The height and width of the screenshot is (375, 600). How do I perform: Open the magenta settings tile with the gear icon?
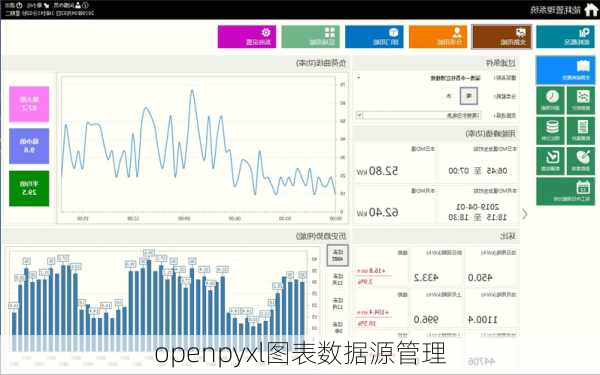[247, 37]
